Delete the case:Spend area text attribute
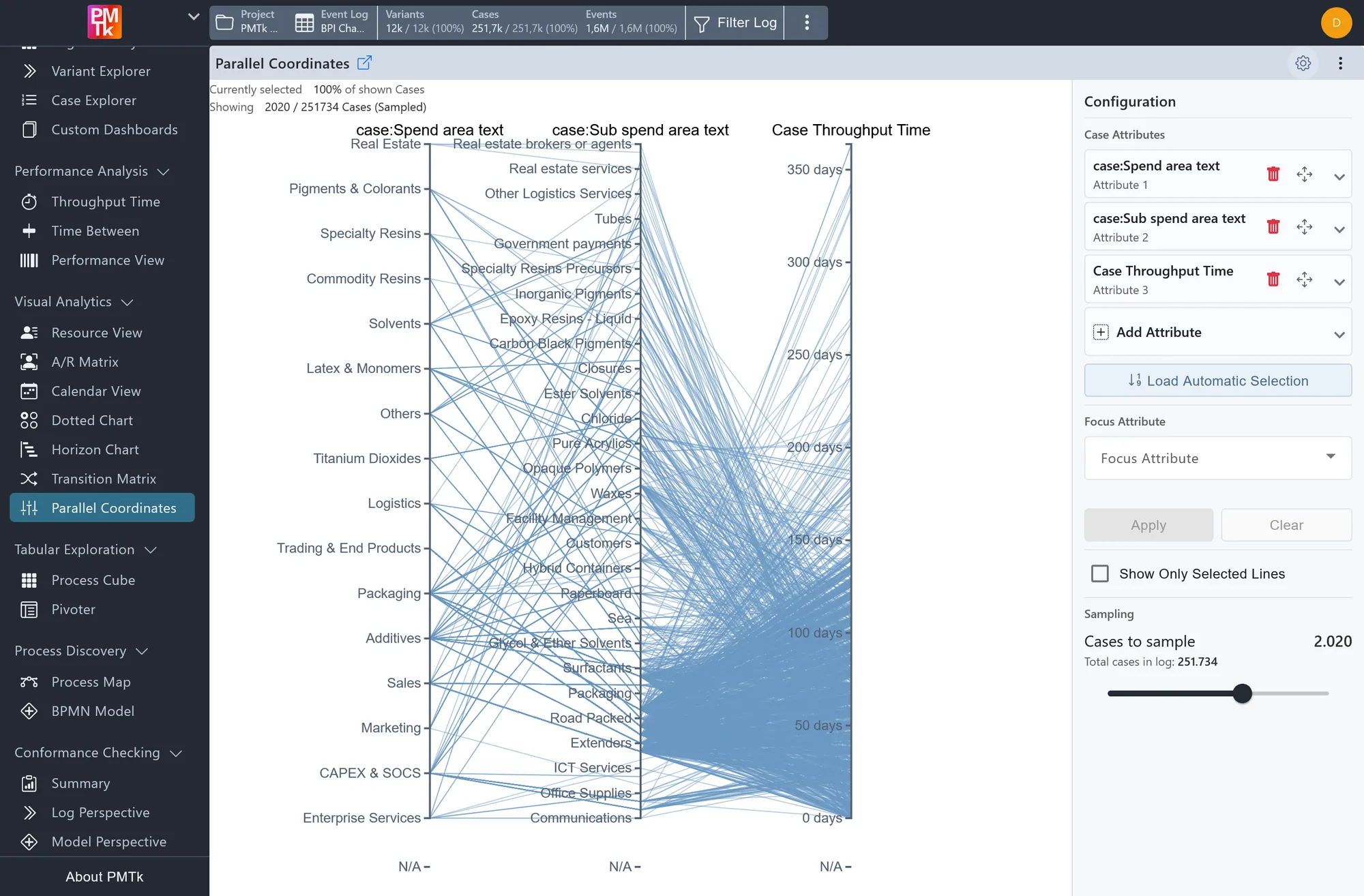The height and width of the screenshot is (896, 1364). [1273, 175]
